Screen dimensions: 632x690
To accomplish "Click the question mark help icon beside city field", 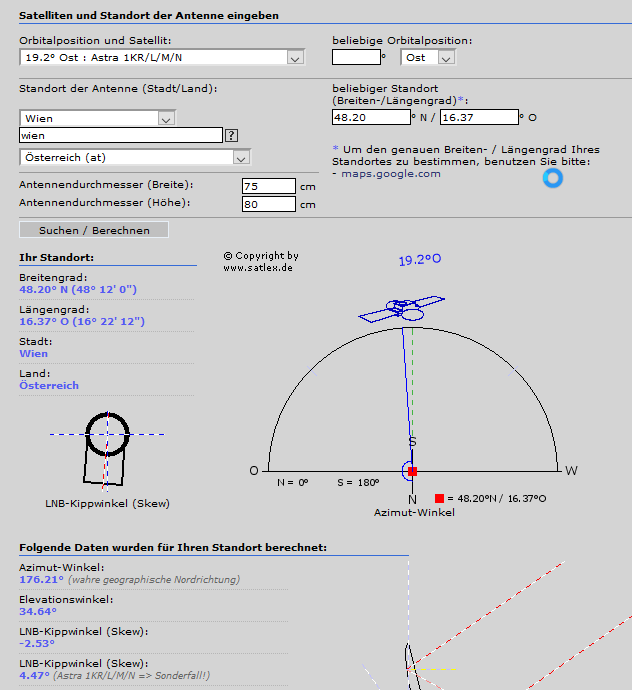I will click(x=231, y=135).
